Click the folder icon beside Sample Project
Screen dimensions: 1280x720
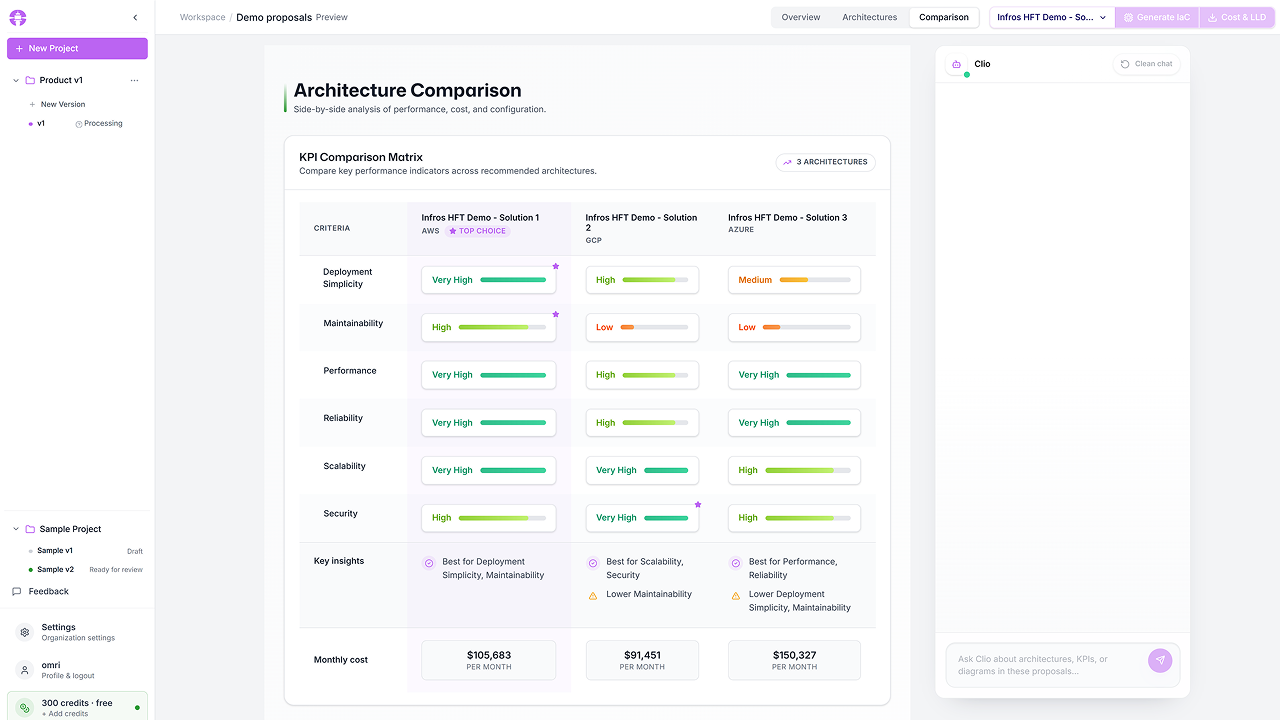pos(30,529)
